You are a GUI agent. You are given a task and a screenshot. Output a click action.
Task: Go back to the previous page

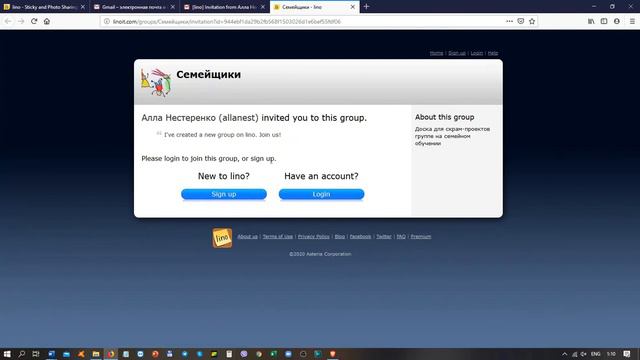pyautogui.click(x=8, y=21)
